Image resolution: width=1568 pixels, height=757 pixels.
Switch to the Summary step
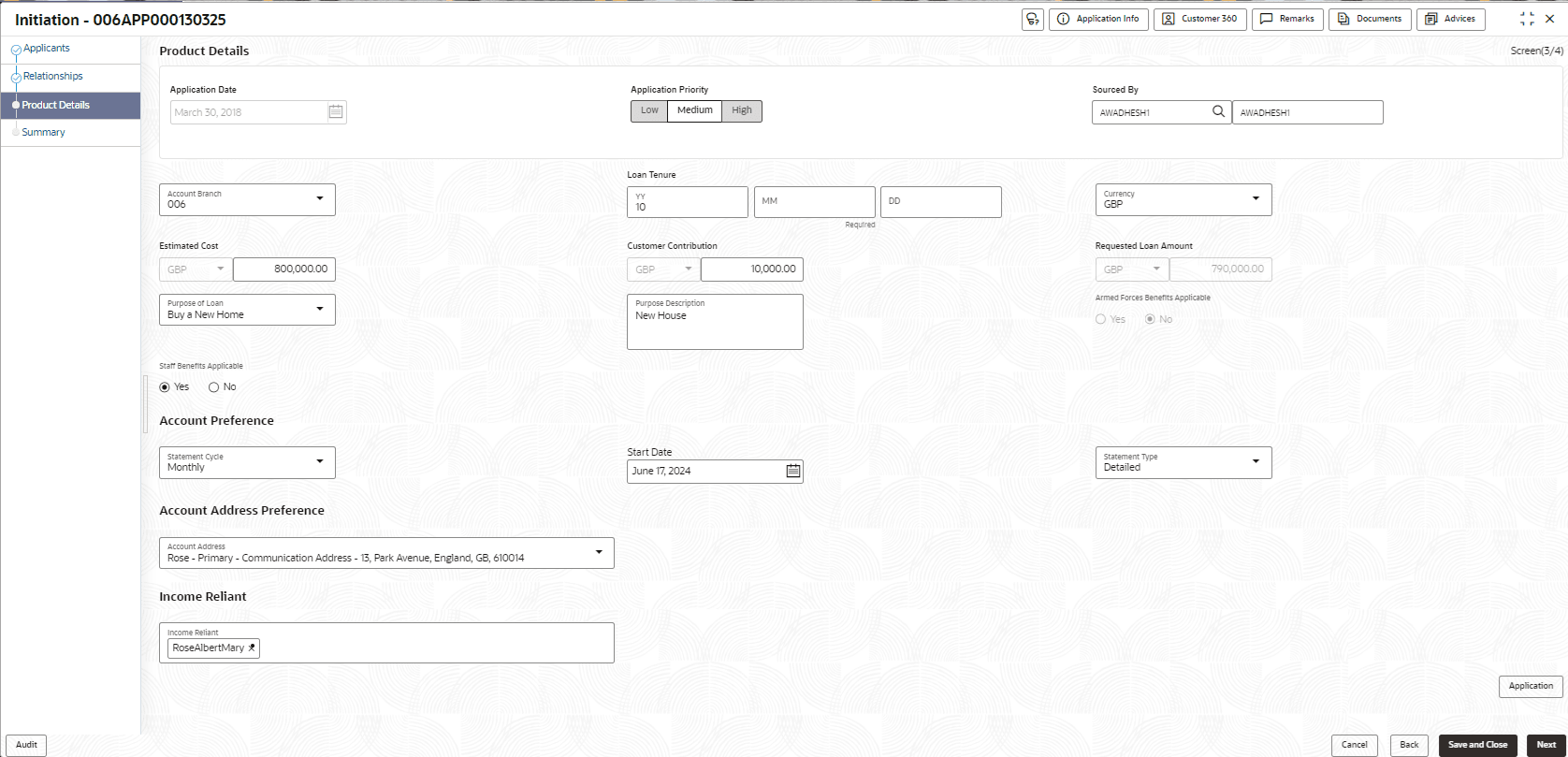pos(43,133)
